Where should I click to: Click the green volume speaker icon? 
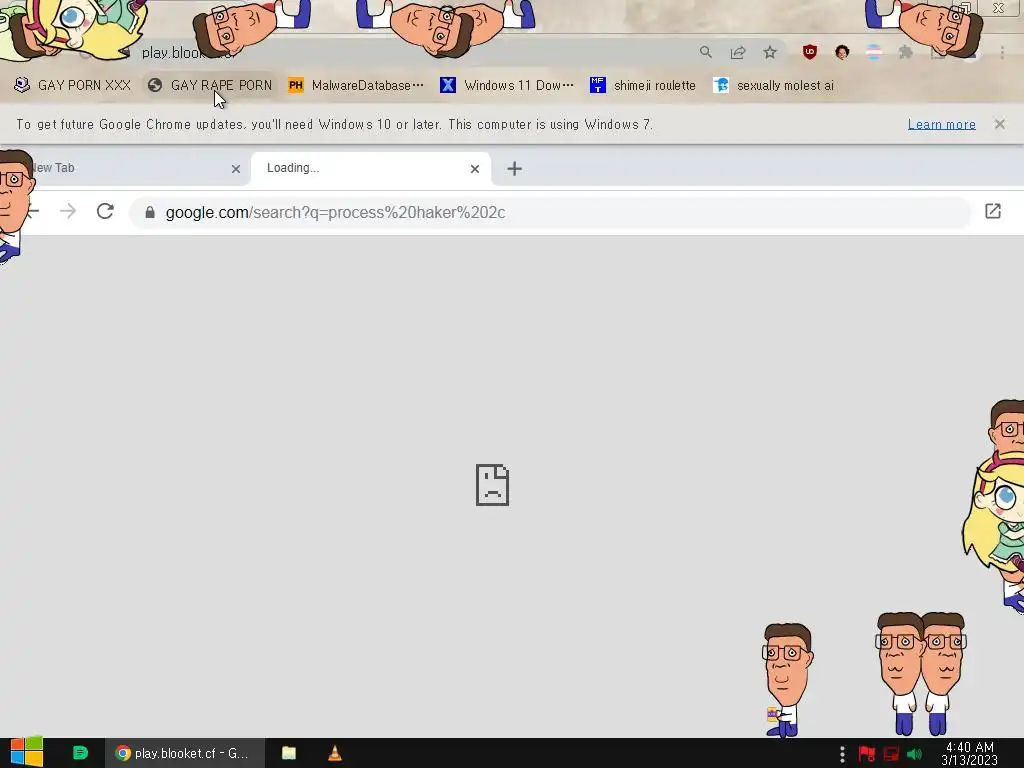click(914, 754)
